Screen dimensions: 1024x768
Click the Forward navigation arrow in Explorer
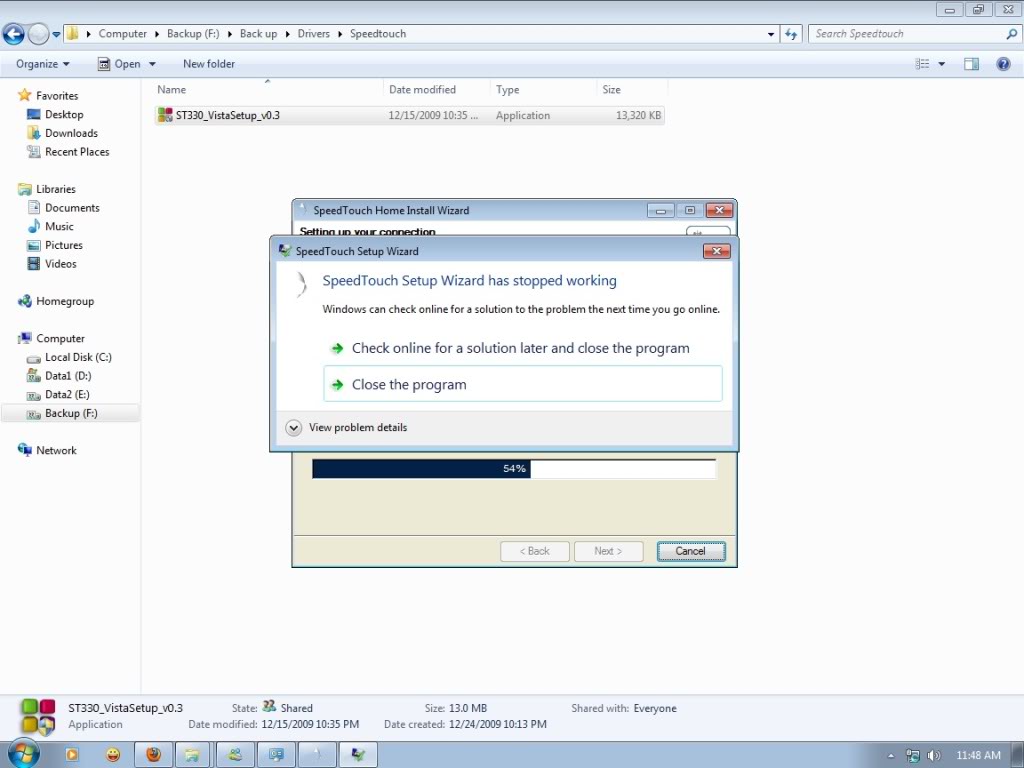click(39, 34)
